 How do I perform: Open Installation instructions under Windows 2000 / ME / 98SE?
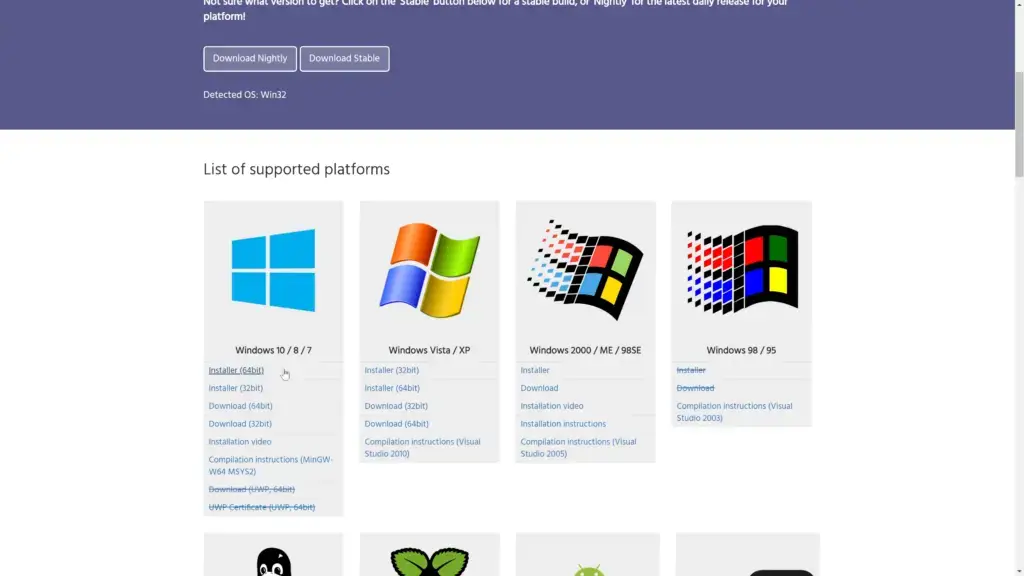tap(563, 424)
